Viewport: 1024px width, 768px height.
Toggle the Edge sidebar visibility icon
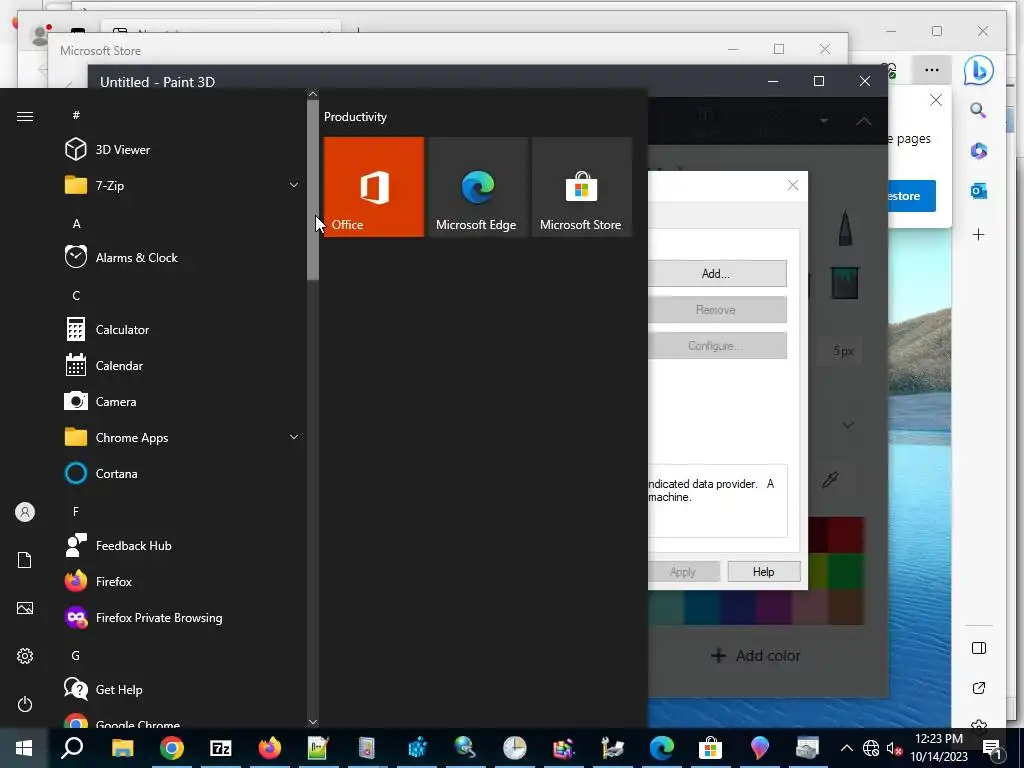pyautogui.click(x=978, y=648)
